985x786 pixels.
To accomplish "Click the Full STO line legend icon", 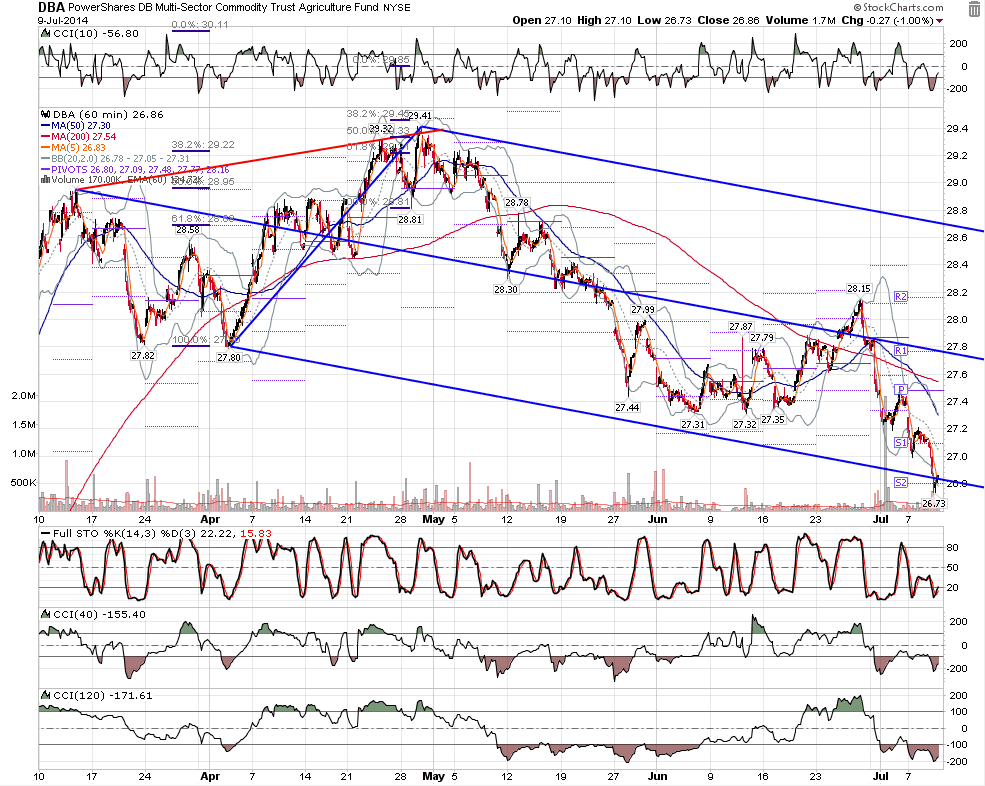I will click(x=45, y=533).
